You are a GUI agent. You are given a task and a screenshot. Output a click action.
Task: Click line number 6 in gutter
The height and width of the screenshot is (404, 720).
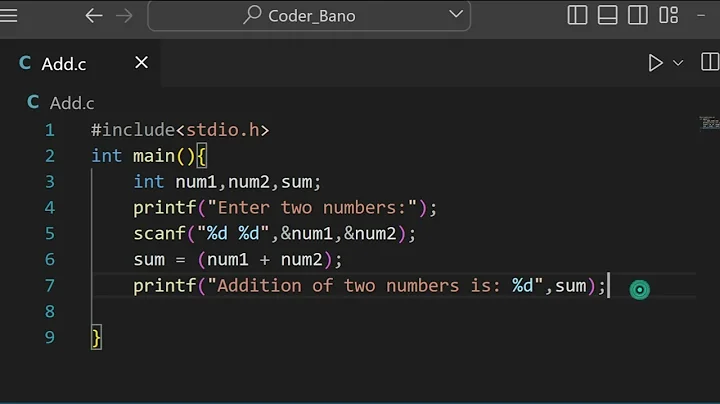tap(50, 259)
